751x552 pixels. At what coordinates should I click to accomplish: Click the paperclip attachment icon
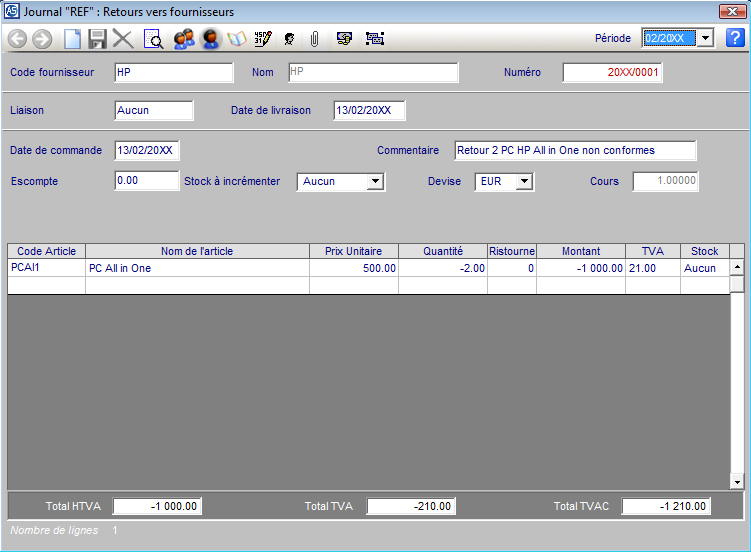click(x=314, y=39)
